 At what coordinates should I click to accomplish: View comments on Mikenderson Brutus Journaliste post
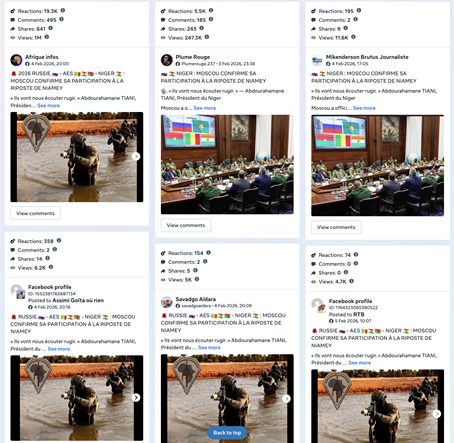coord(336,227)
